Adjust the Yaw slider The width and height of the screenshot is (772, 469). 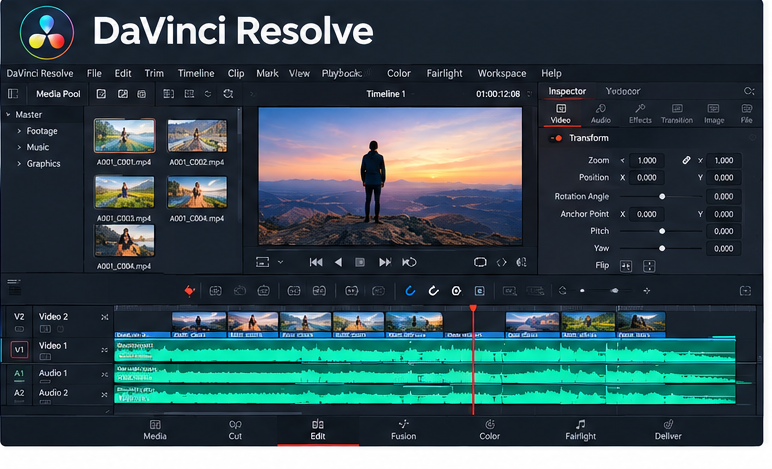(x=661, y=249)
